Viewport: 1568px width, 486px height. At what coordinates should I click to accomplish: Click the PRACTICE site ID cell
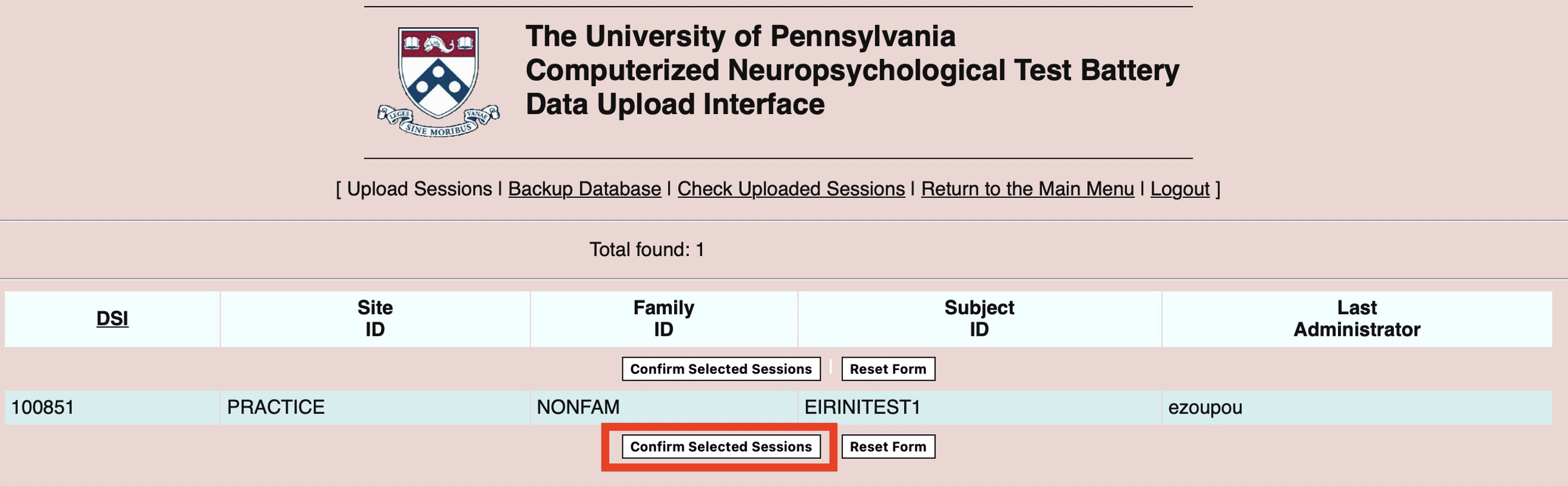276,407
